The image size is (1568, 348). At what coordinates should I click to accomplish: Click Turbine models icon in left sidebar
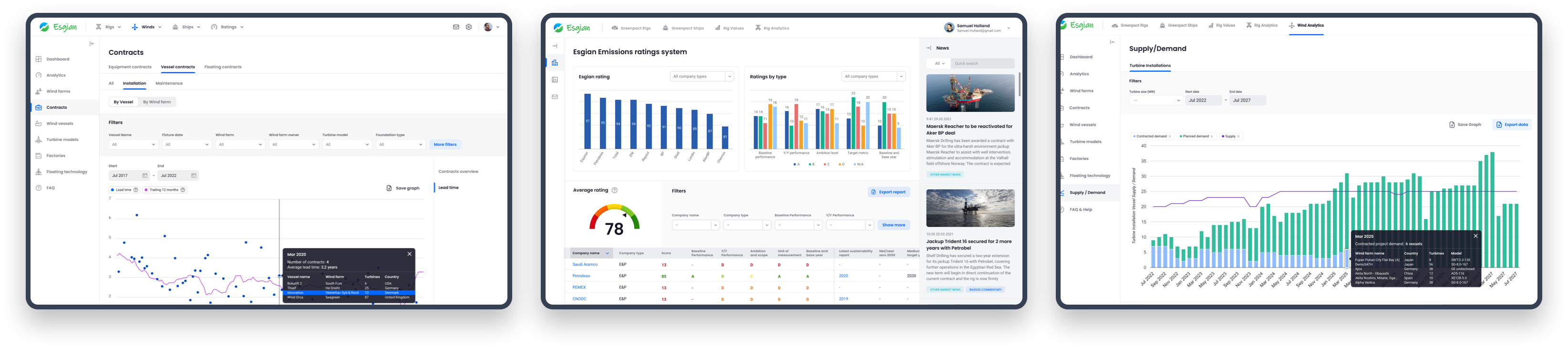[38, 140]
